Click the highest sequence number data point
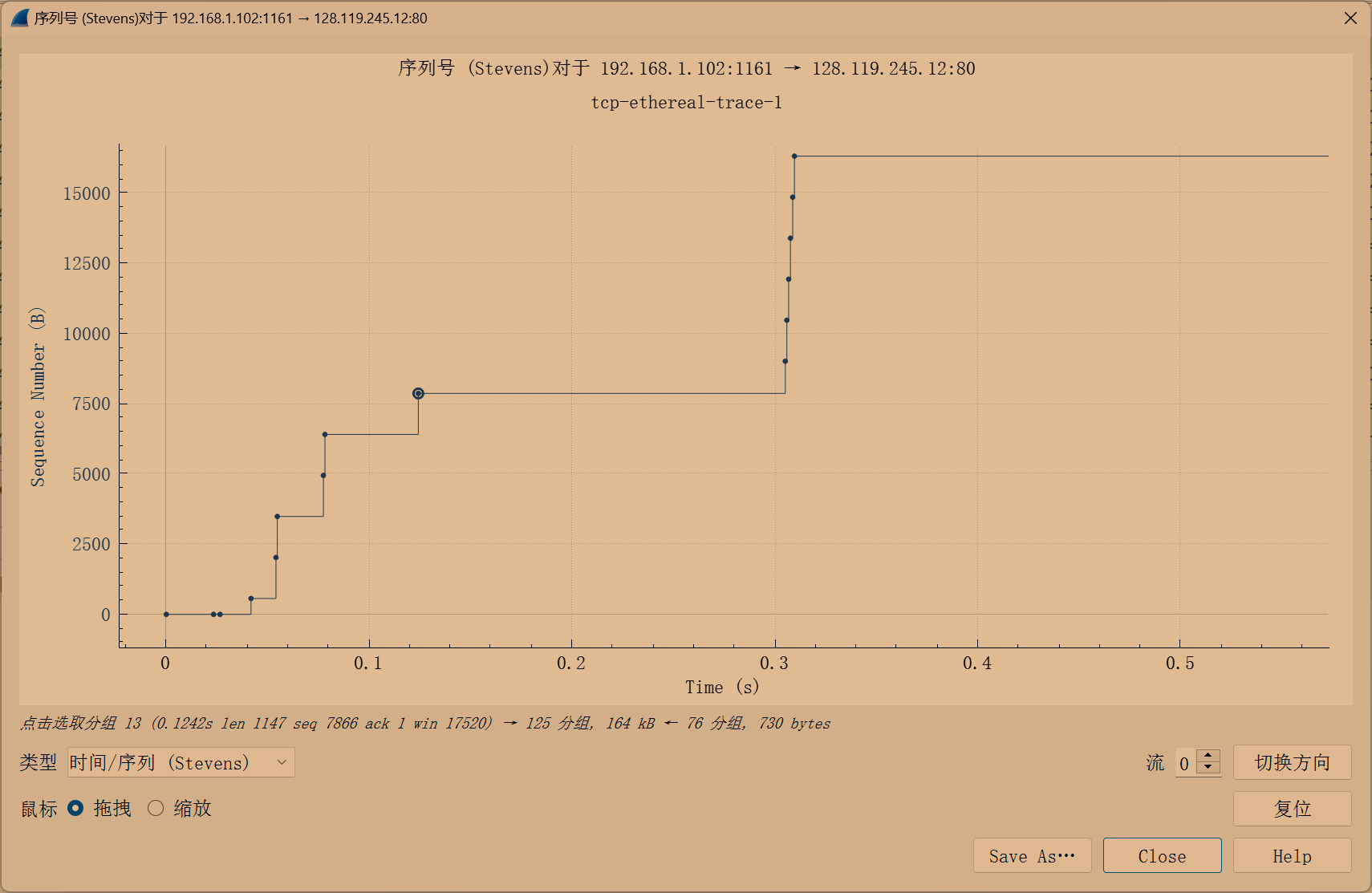This screenshot has height=893, width=1372. 795,156
